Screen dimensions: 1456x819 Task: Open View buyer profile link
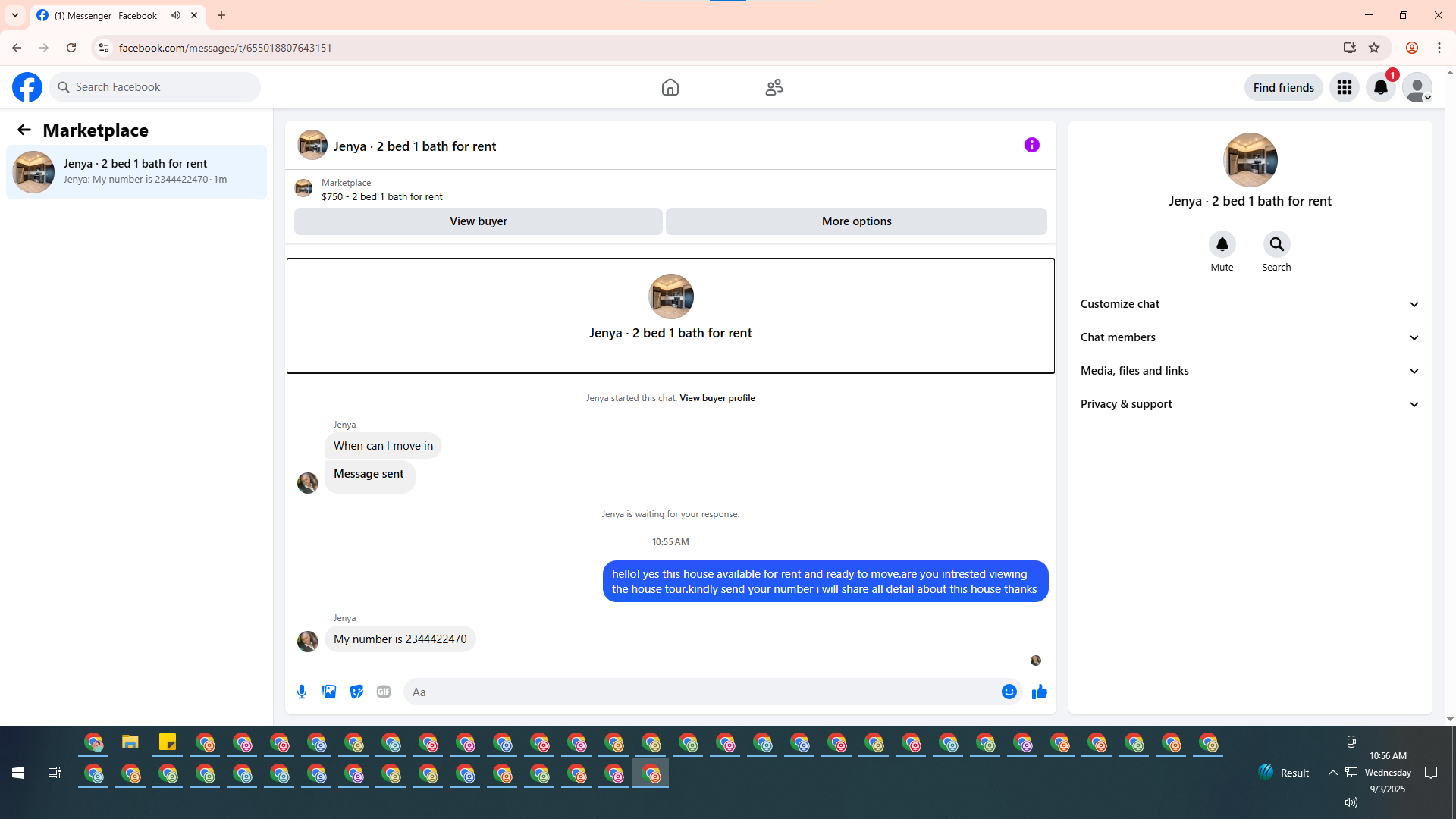click(717, 398)
